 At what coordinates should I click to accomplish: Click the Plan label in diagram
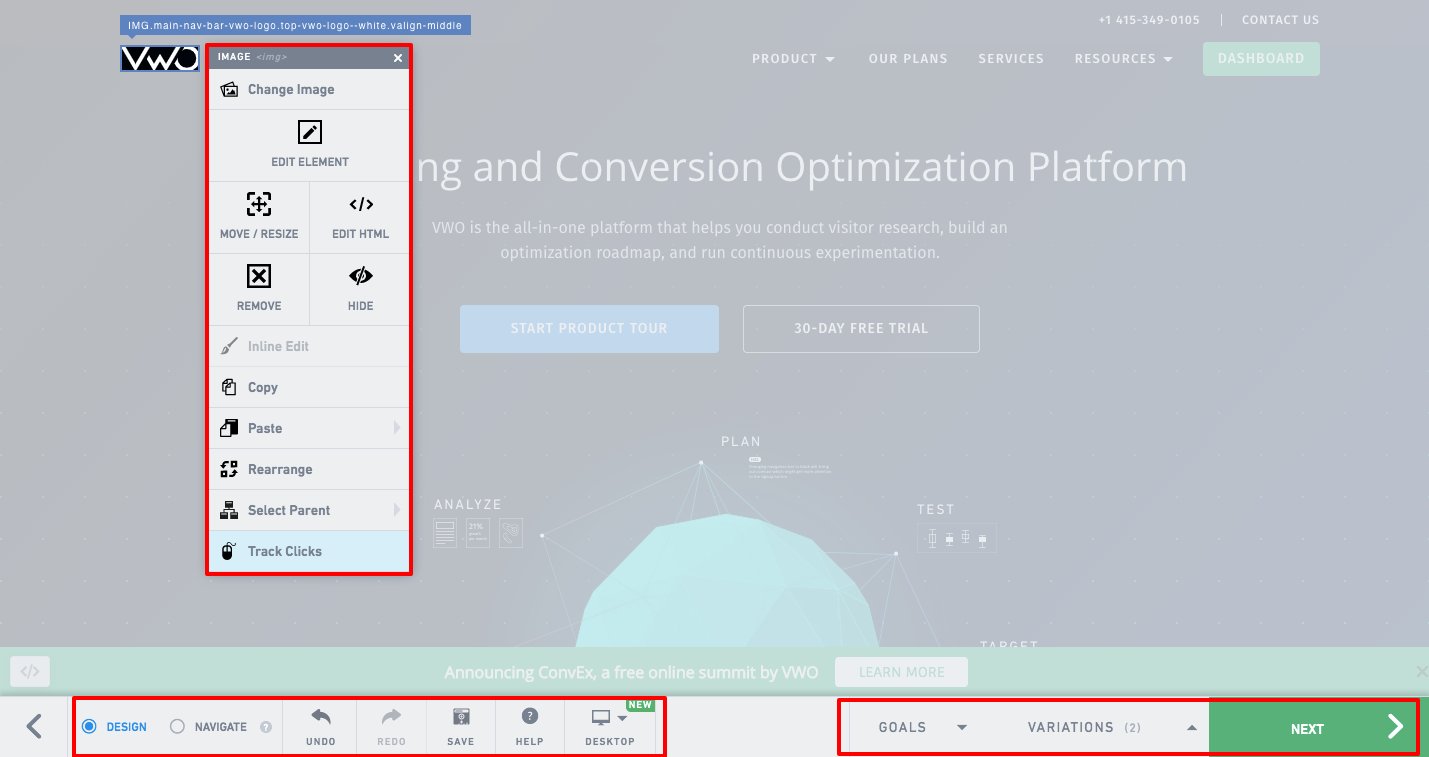(x=741, y=441)
